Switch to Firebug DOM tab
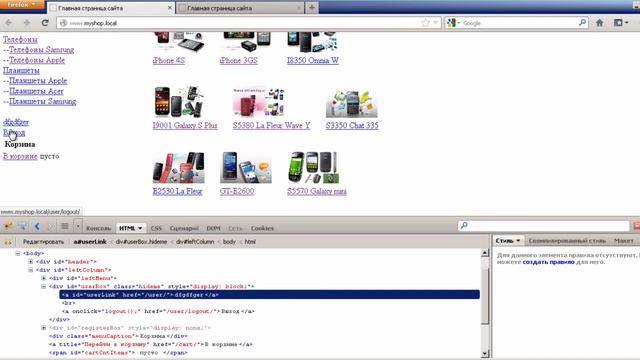This screenshot has height=360, width=640. point(213,228)
